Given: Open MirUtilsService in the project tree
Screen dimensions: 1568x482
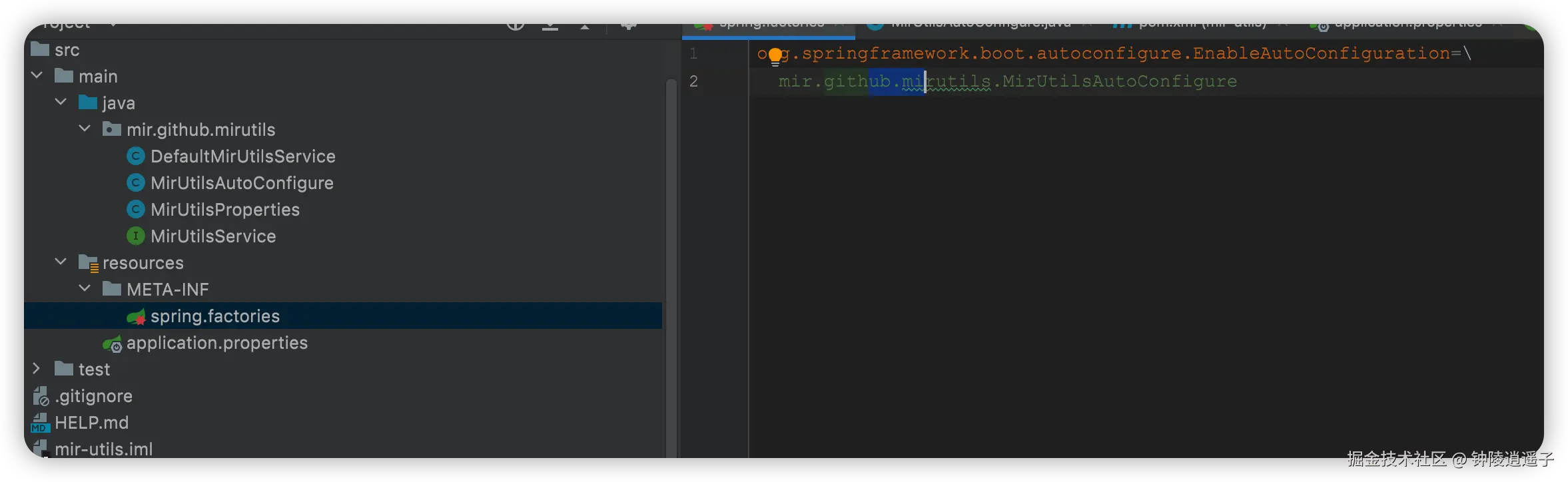Looking at the screenshot, I should [213, 236].
